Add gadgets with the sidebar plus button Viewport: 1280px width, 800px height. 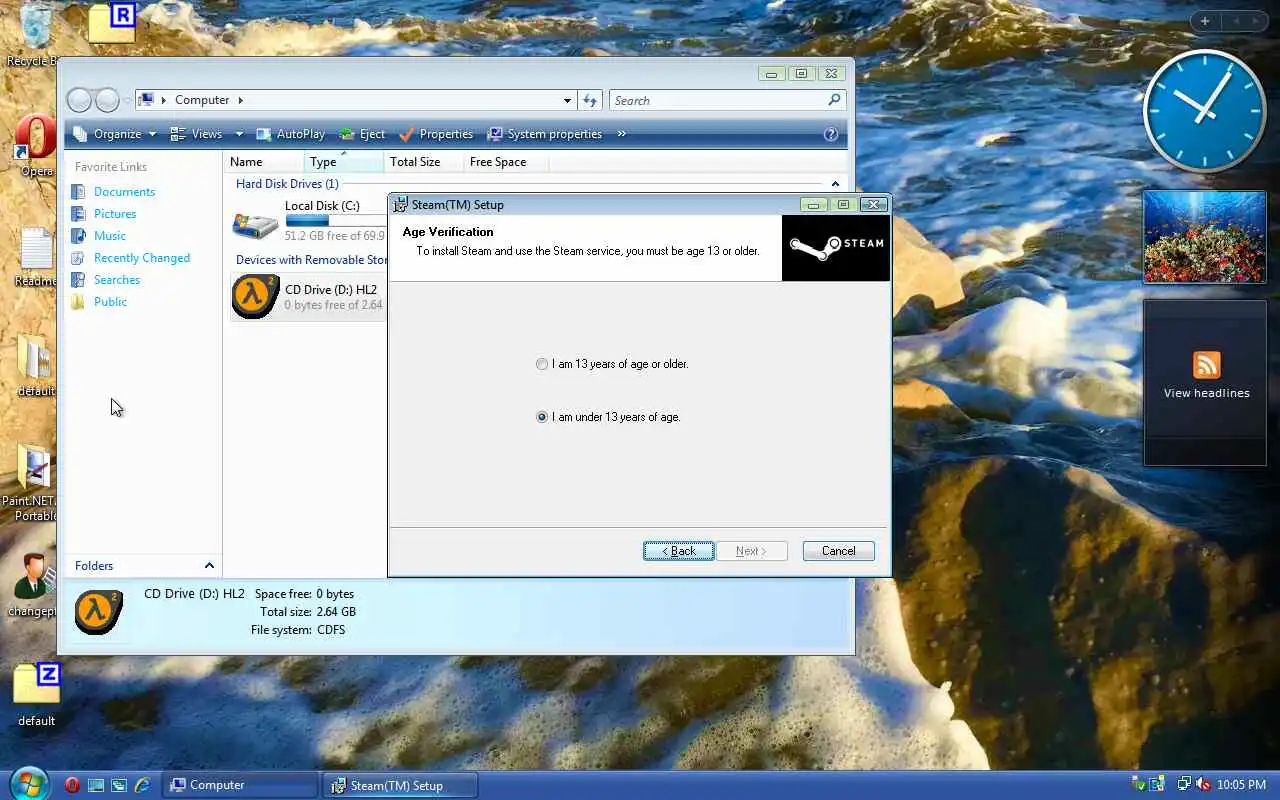[x=1205, y=21]
